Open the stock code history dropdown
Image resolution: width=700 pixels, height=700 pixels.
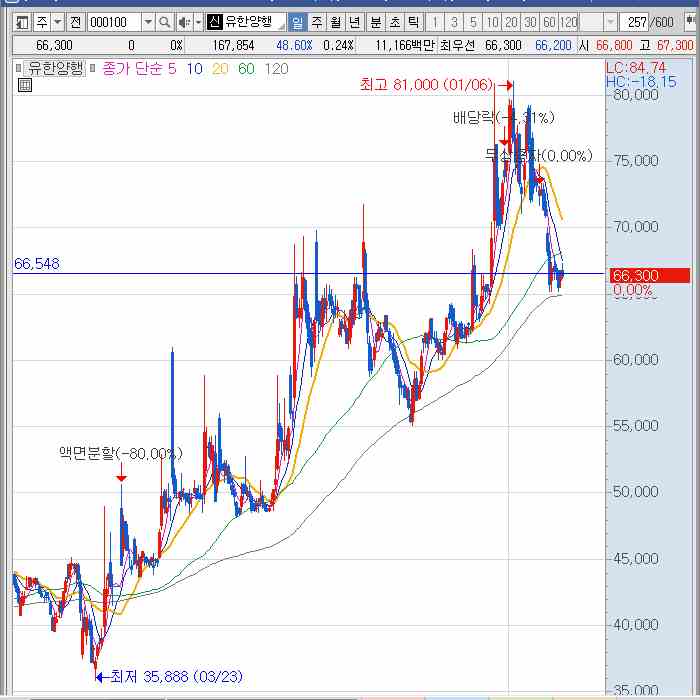coord(148,22)
